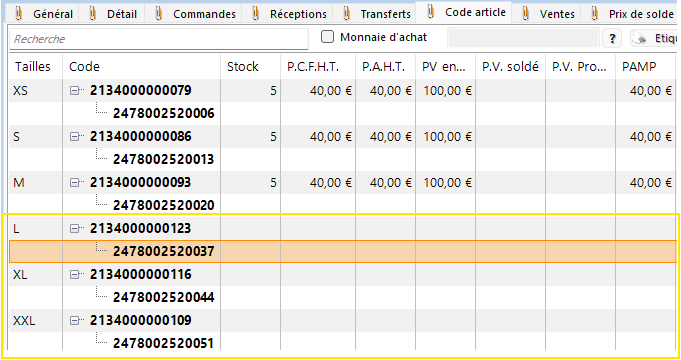Image resolution: width=681 pixels, height=360 pixels.
Task: Collapse code 2134000000086 tree node
Action: (75, 136)
